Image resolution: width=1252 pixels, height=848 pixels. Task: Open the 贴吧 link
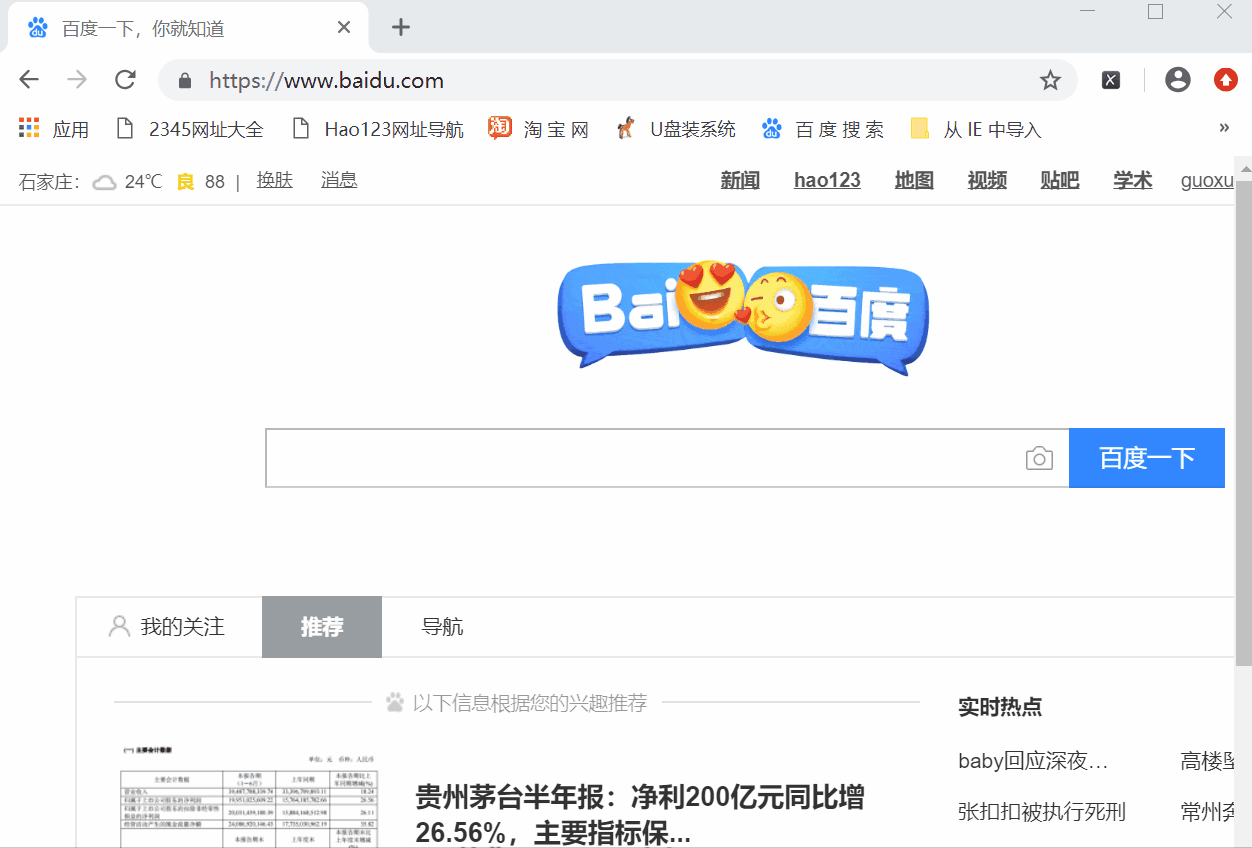(1059, 180)
